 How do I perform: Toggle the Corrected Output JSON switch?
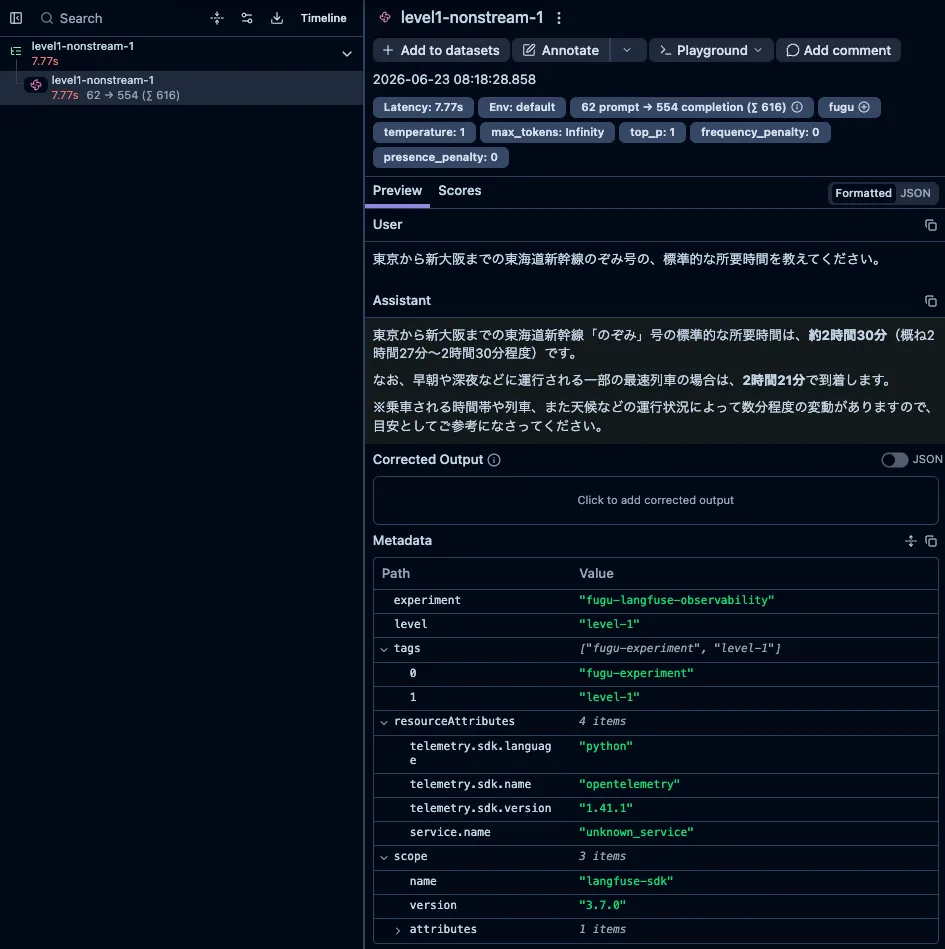pos(894,460)
